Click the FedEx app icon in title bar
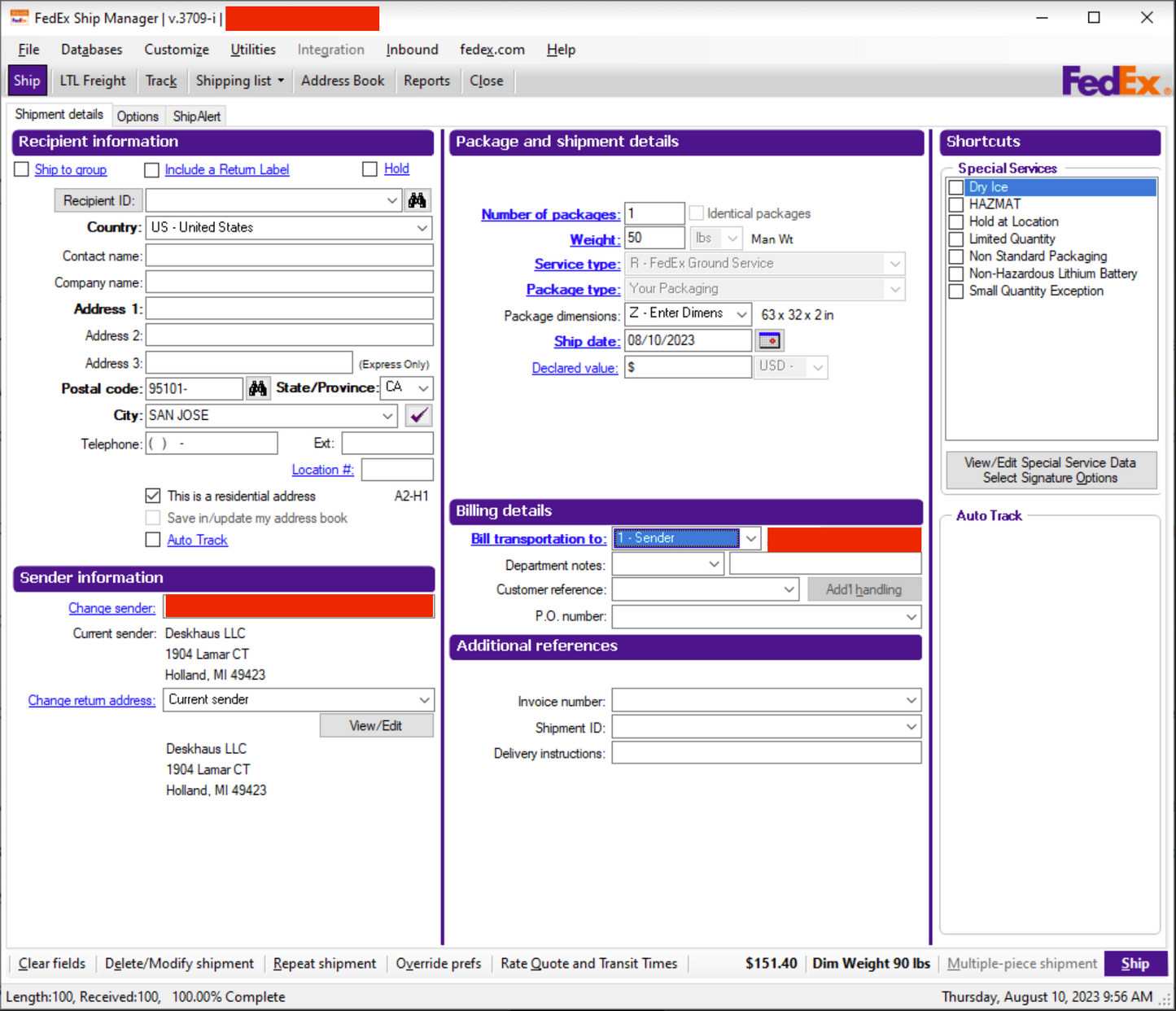The height and width of the screenshot is (1011, 1176). click(x=19, y=18)
